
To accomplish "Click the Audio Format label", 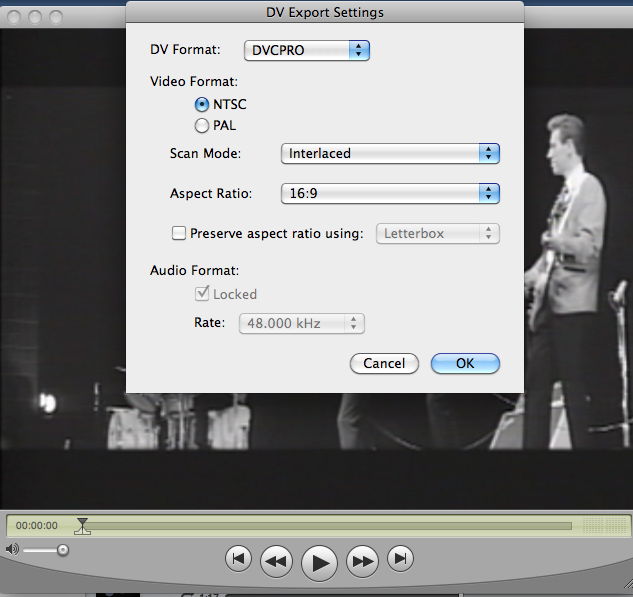I will pyautogui.click(x=195, y=270).
